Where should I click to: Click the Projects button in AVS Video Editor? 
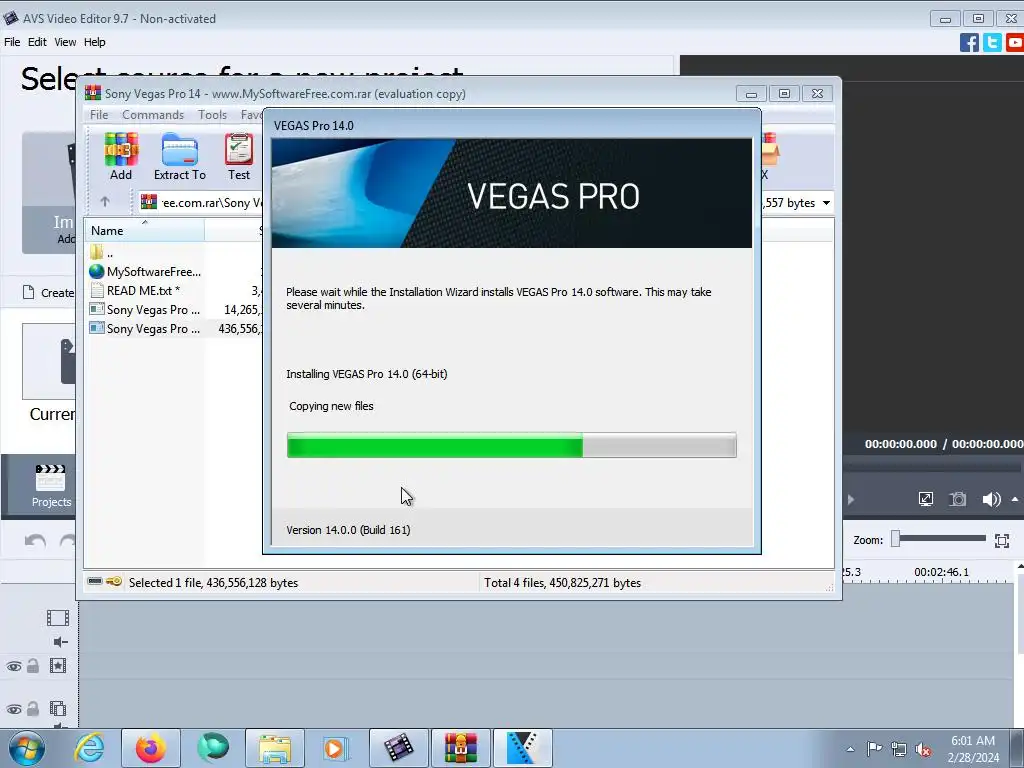click(x=51, y=486)
